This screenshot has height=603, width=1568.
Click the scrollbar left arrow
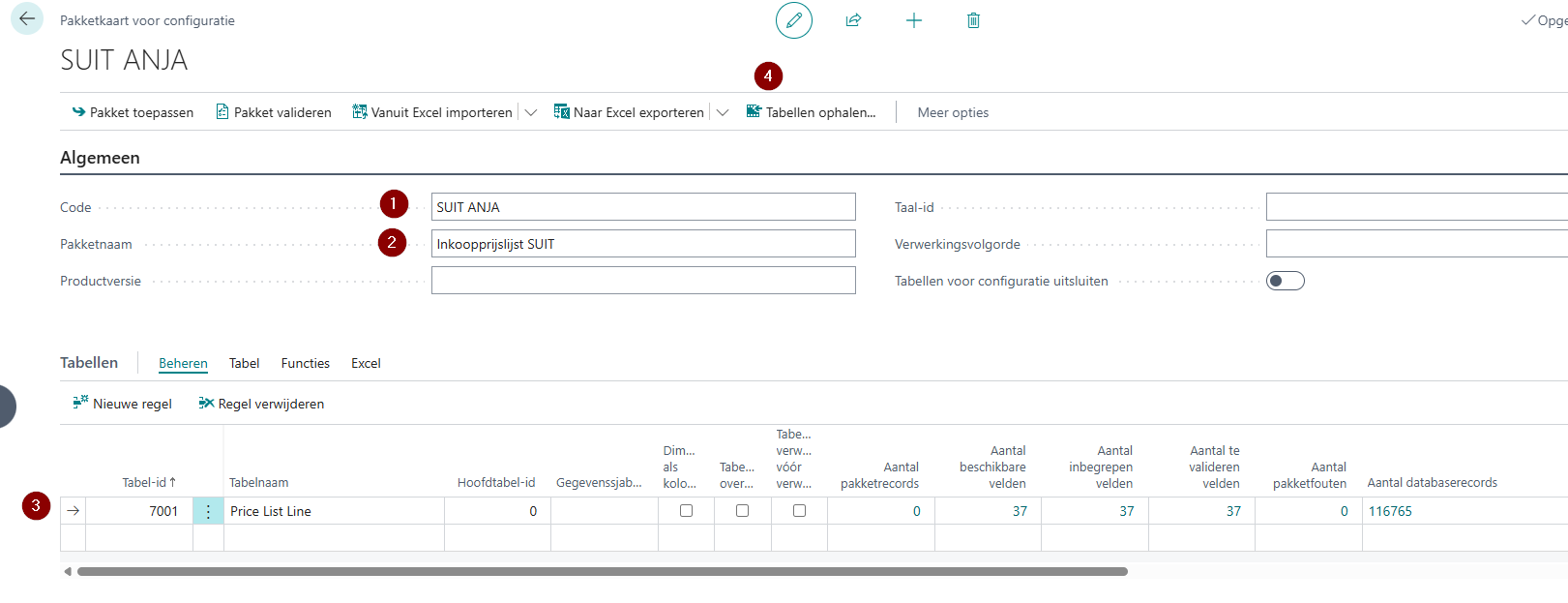pyautogui.click(x=68, y=571)
